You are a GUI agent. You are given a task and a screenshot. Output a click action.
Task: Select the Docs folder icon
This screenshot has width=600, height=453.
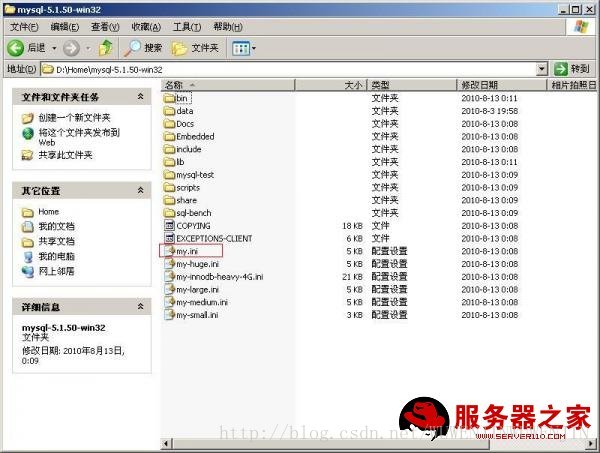pos(170,124)
